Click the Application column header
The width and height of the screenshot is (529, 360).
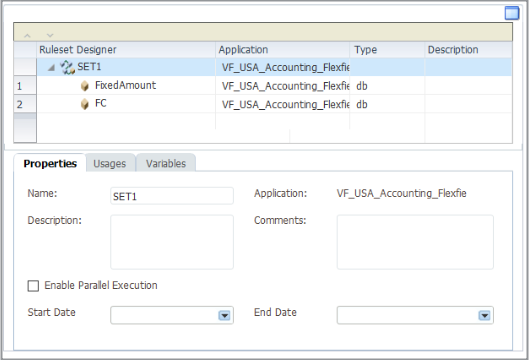[282, 50]
